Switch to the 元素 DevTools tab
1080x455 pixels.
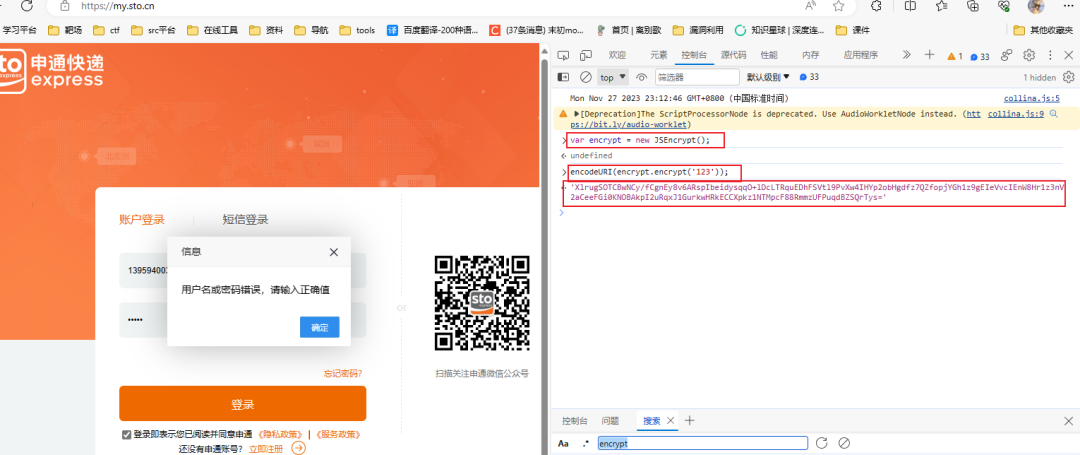pyautogui.click(x=659, y=56)
